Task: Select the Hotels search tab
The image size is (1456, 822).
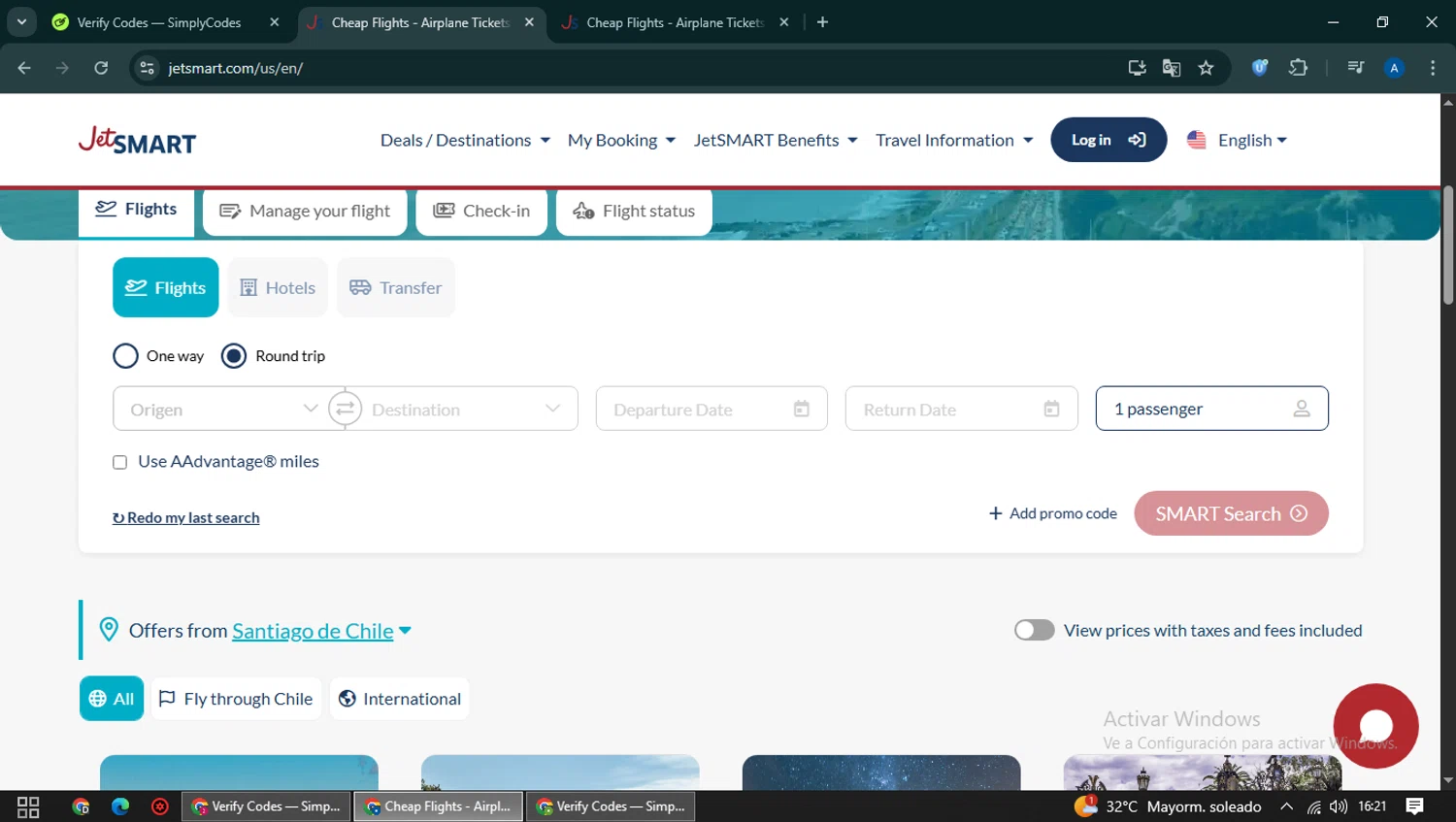Action: [278, 287]
